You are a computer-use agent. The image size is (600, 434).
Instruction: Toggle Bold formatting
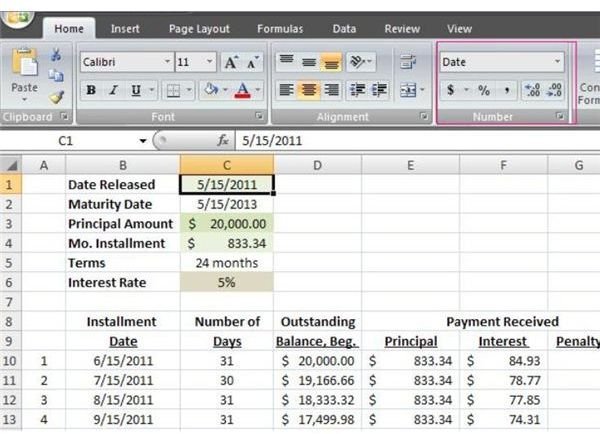pos(91,90)
